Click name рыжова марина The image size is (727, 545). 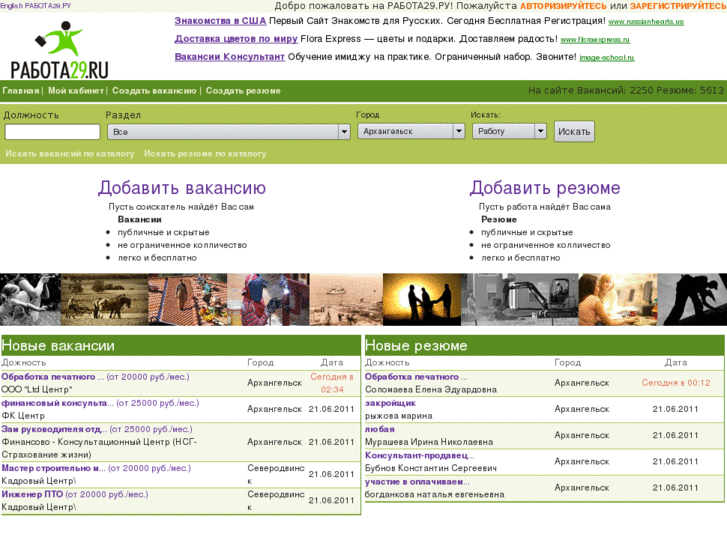[398, 416]
